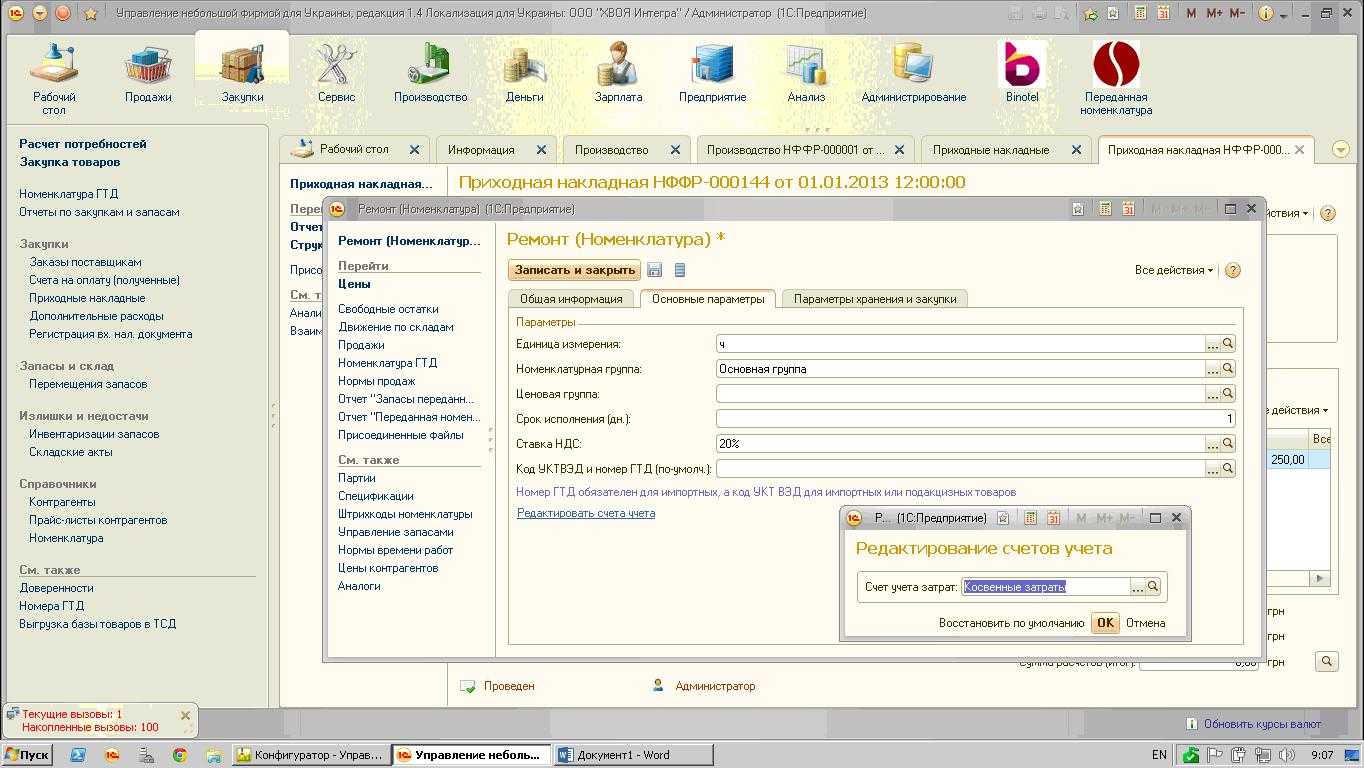This screenshot has height=768, width=1364.
Task: Switch to Документ1 - Word taskbar window
Action: click(634, 755)
